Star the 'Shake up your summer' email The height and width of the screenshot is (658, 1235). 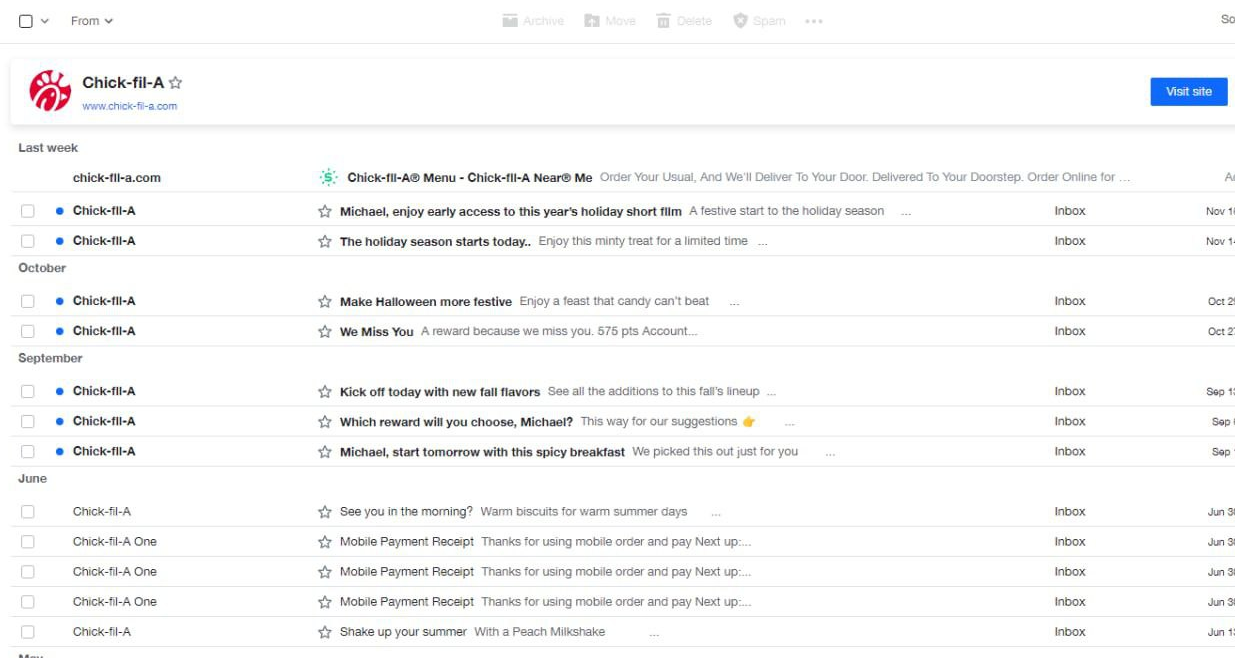tap(324, 631)
